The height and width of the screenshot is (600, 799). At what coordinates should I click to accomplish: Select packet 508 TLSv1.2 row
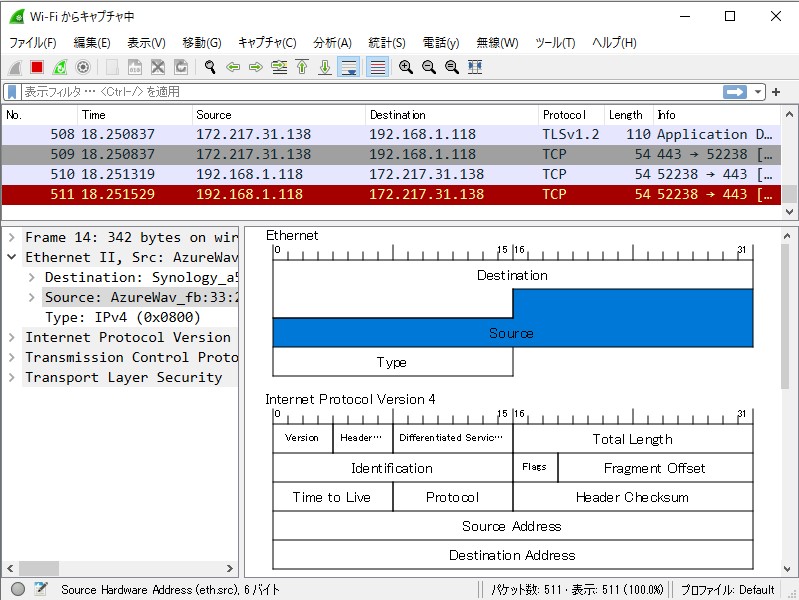(391, 135)
